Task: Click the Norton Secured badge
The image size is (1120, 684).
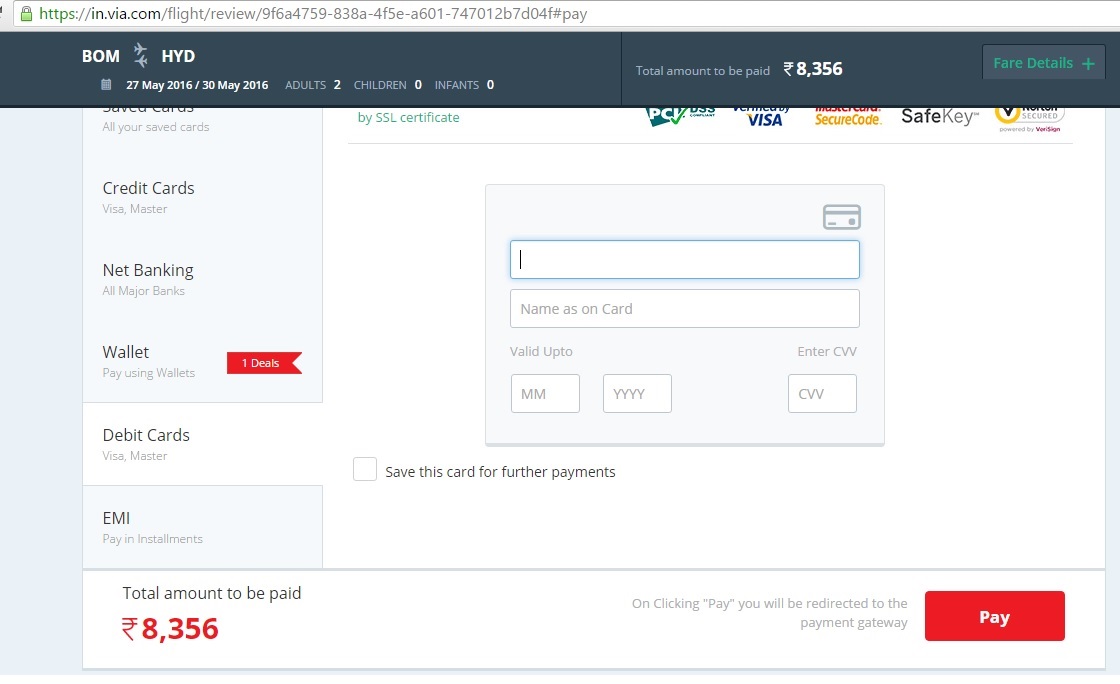Action: (x=1029, y=116)
